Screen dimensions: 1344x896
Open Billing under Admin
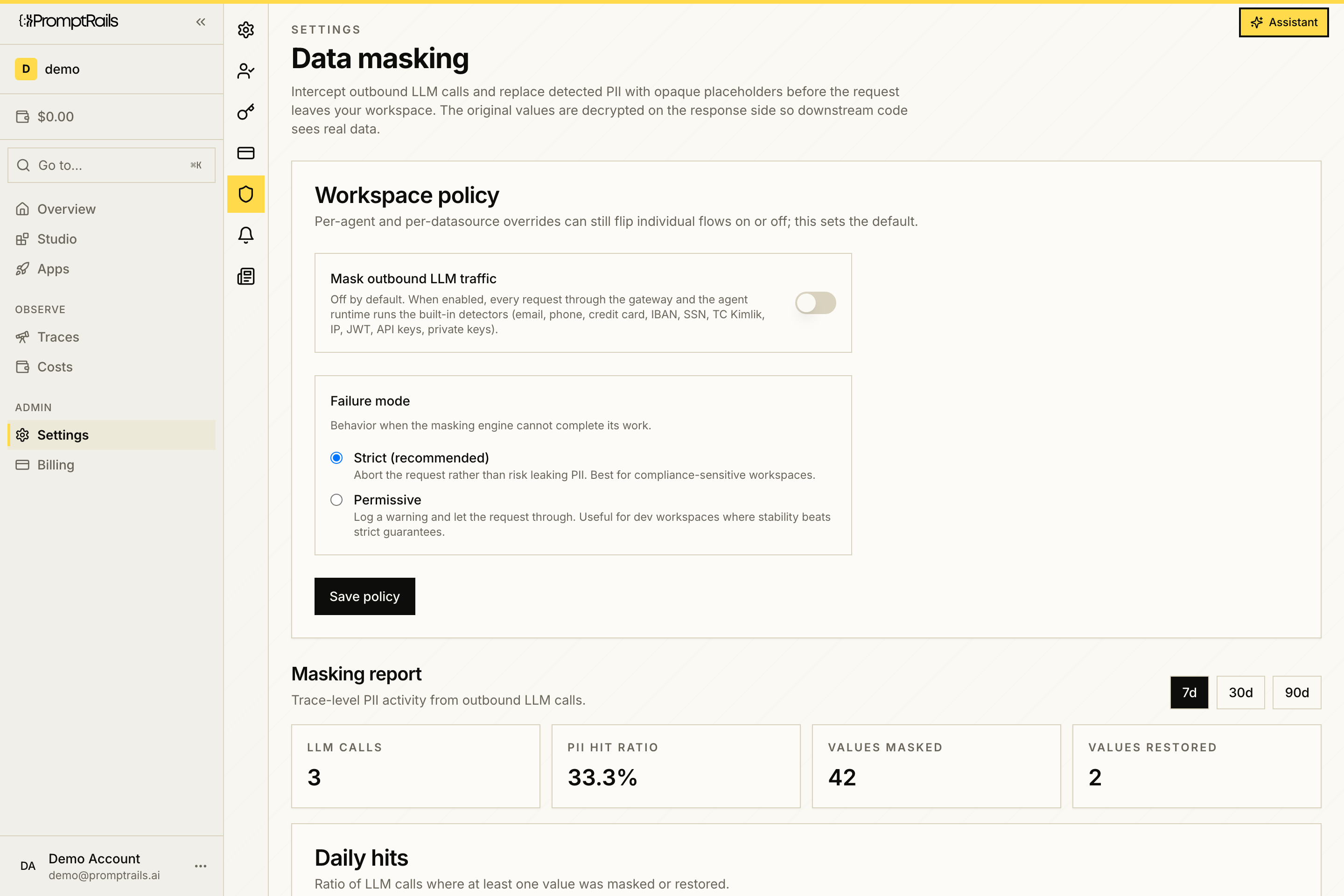[112, 465]
